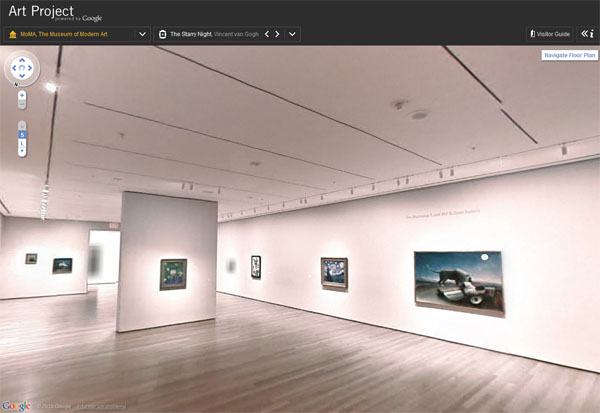Screen dimensions: 600x413
Task: Pan view up with compass arrow
Action: coord(22,60)
